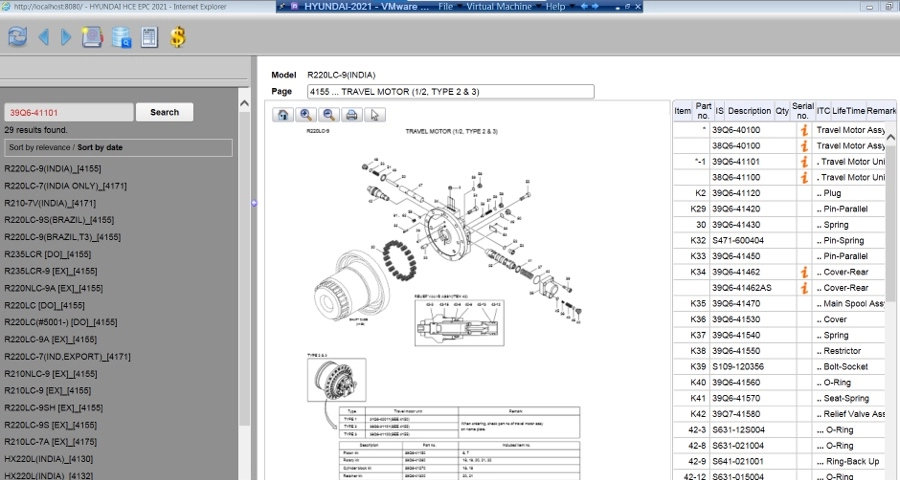Open result R220LC(#5001-) [DO]_[4155]
The width and height of the screenshot is (900, 480).
[61, 322]
